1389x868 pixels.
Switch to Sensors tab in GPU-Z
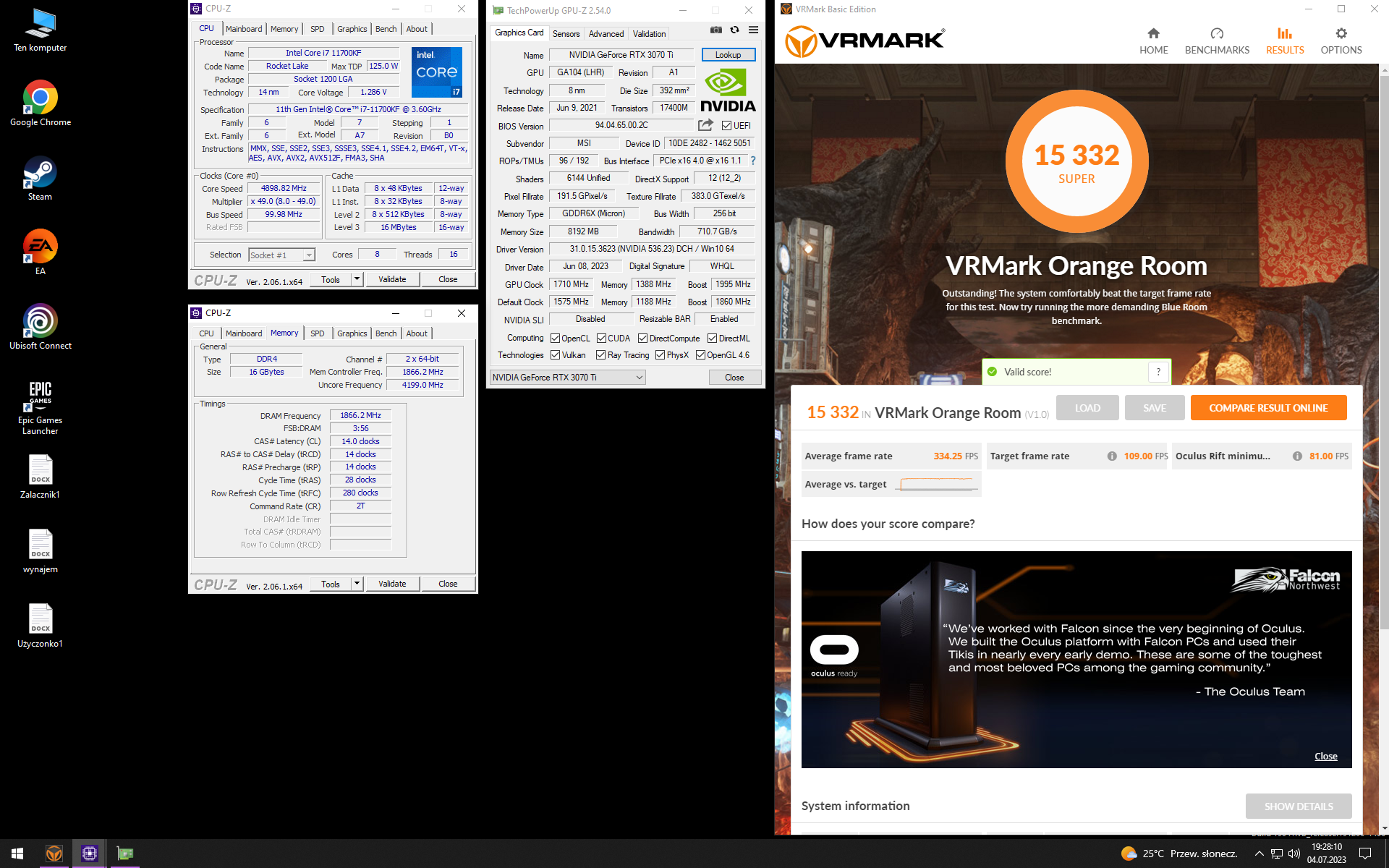point(566,34)
